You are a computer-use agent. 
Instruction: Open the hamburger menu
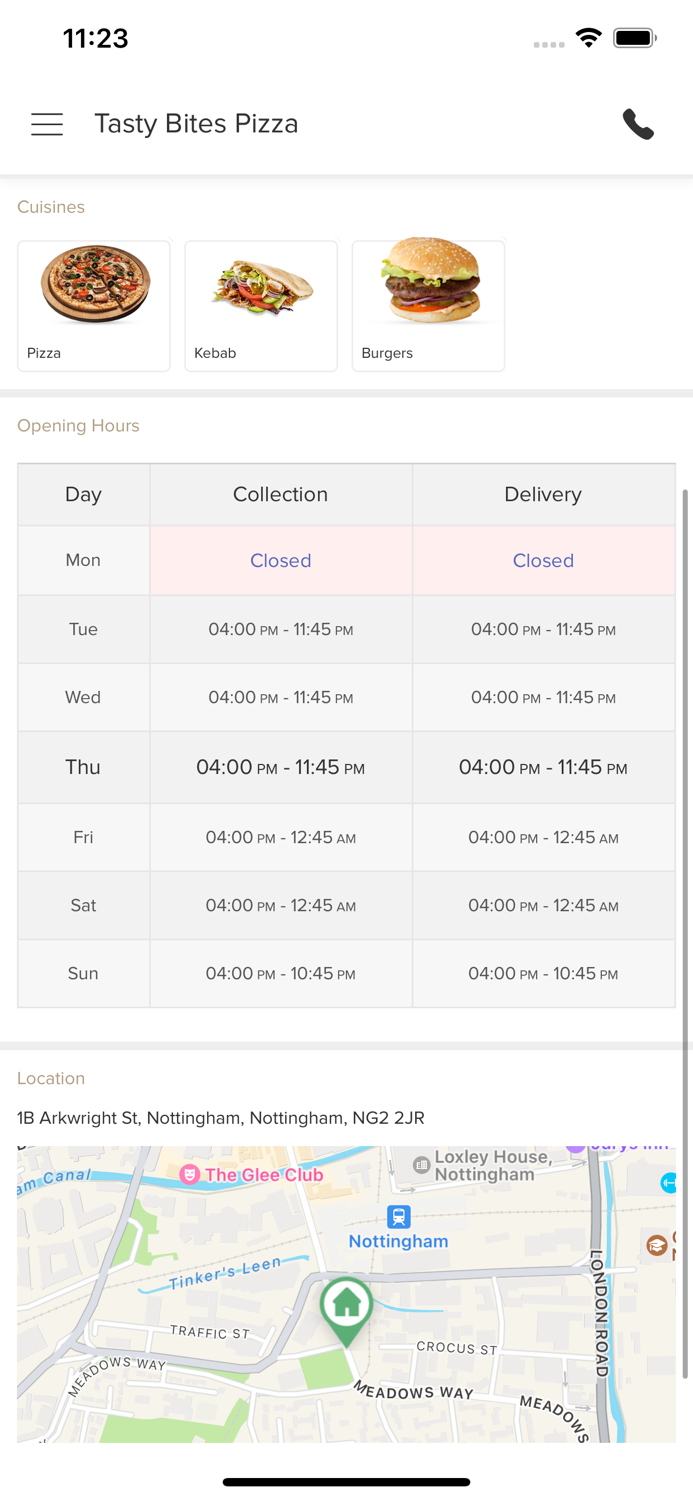[x=47, y=124]
